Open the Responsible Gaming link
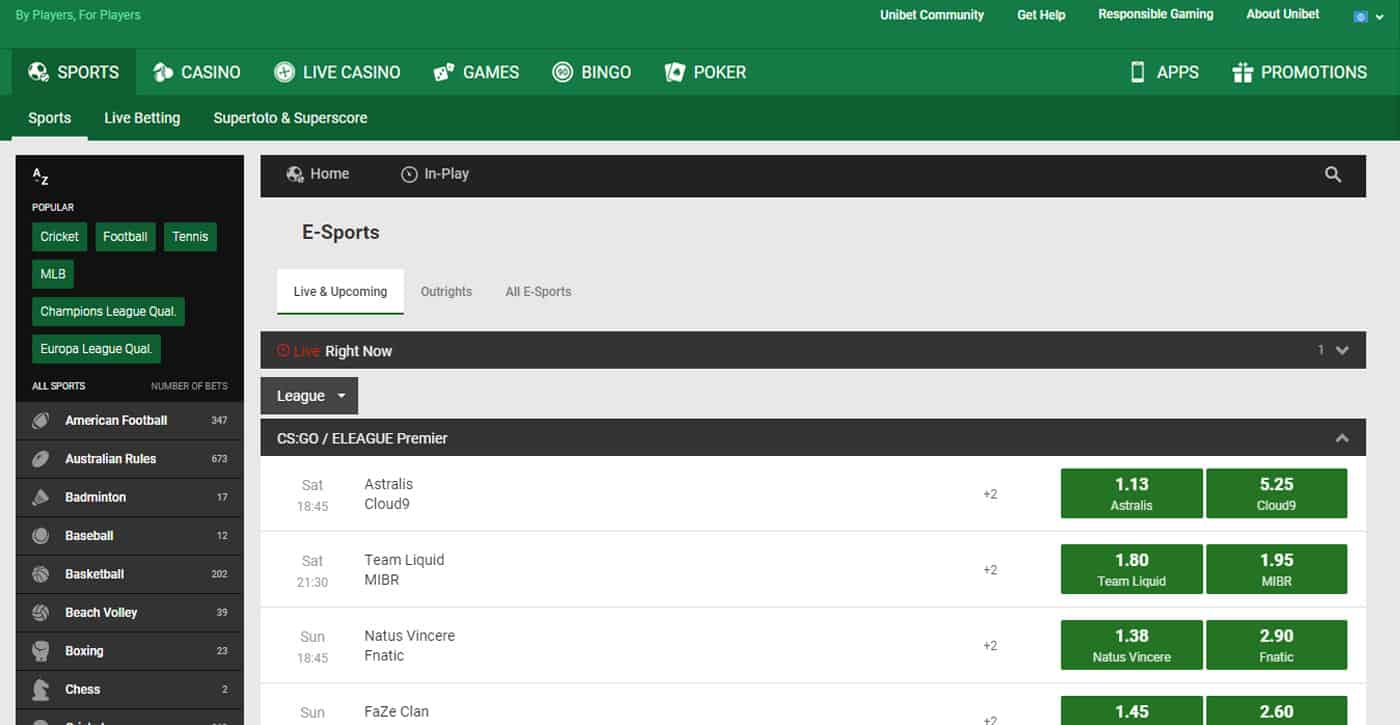Viewport: 1400px width, 725px height. pyautogui.click(x=1155, y=14)
